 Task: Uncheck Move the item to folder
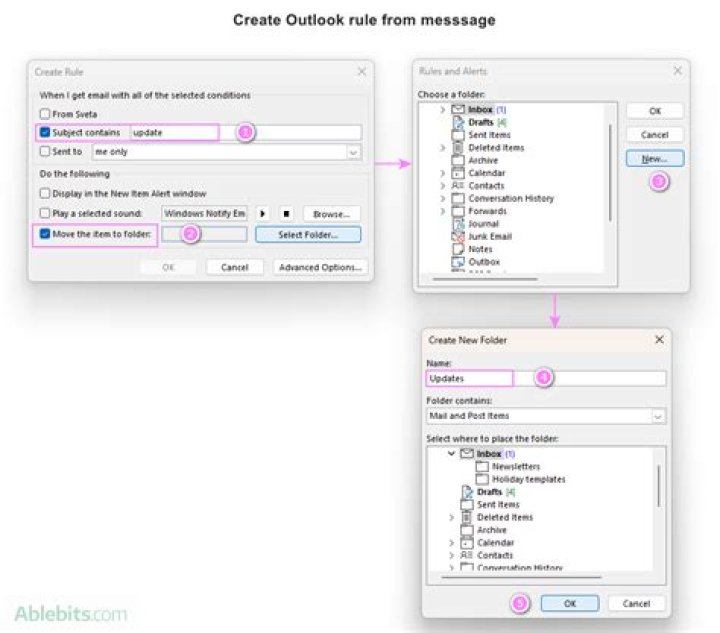point(45,234)
